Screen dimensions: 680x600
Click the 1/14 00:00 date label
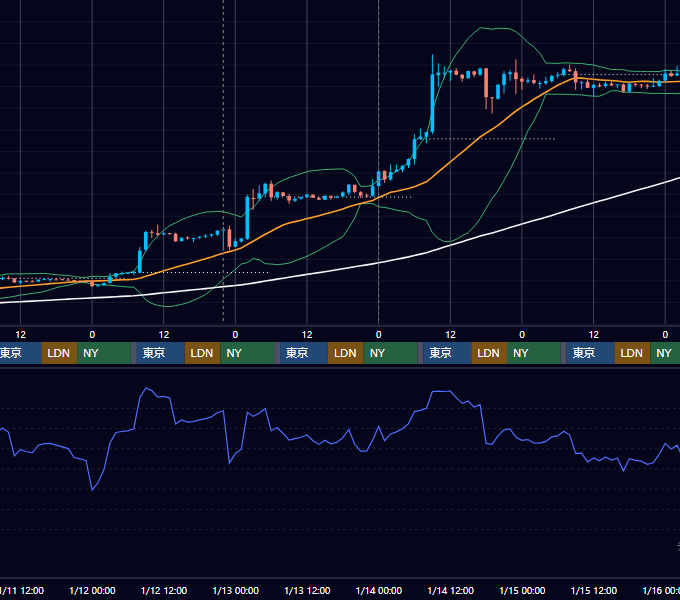tap(379, 590)
